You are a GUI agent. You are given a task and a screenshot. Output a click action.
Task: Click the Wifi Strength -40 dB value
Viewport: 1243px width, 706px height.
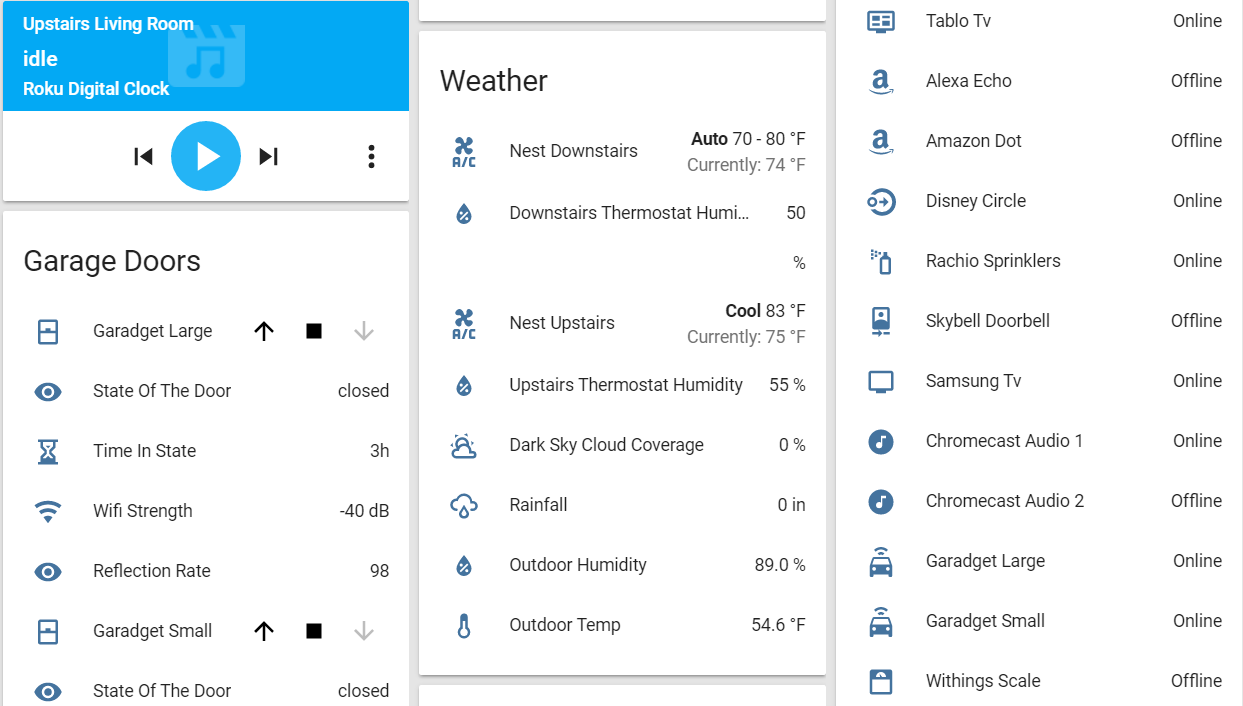pos(364,511)
